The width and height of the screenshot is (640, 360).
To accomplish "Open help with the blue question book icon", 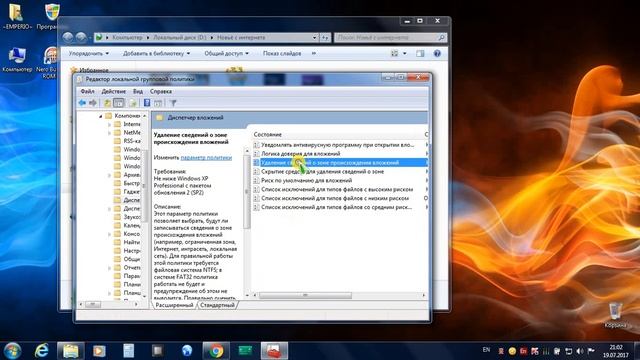I will pyautogui.click(x=147, y=103).
